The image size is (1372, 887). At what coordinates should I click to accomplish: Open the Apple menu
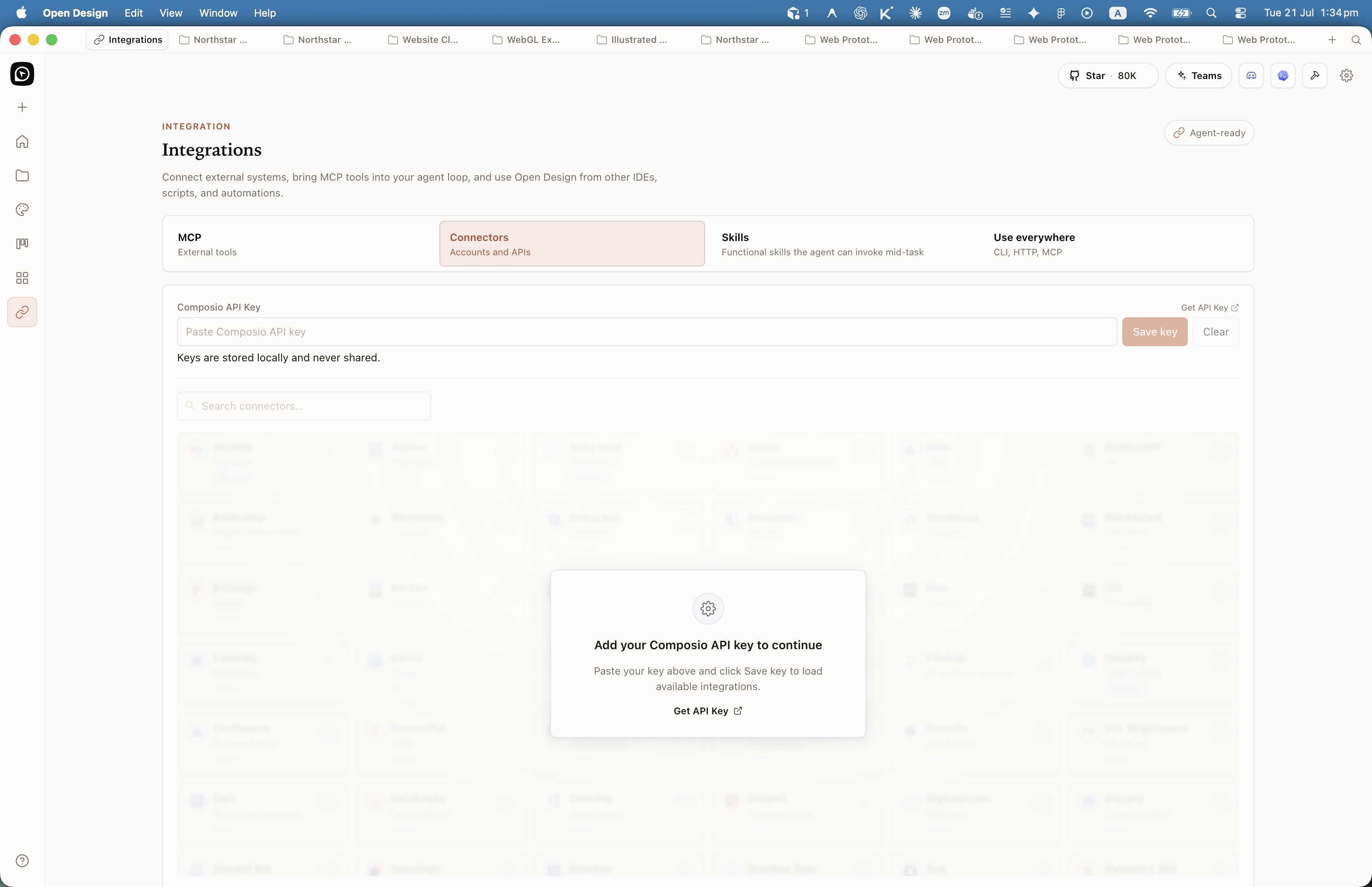tap(21, 13)
